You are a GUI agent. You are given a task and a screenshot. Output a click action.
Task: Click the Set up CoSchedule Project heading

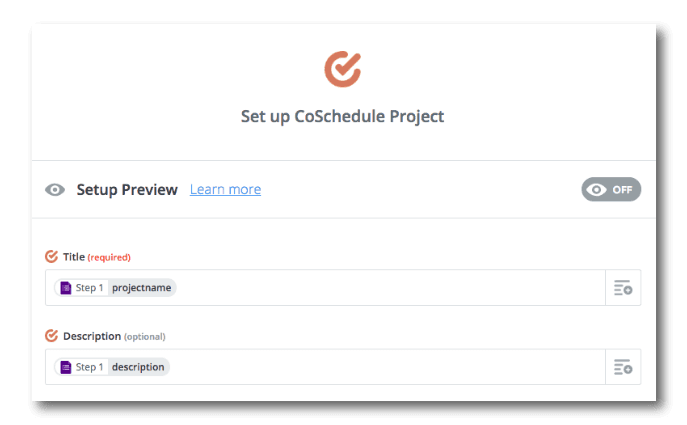pos(343,117)
